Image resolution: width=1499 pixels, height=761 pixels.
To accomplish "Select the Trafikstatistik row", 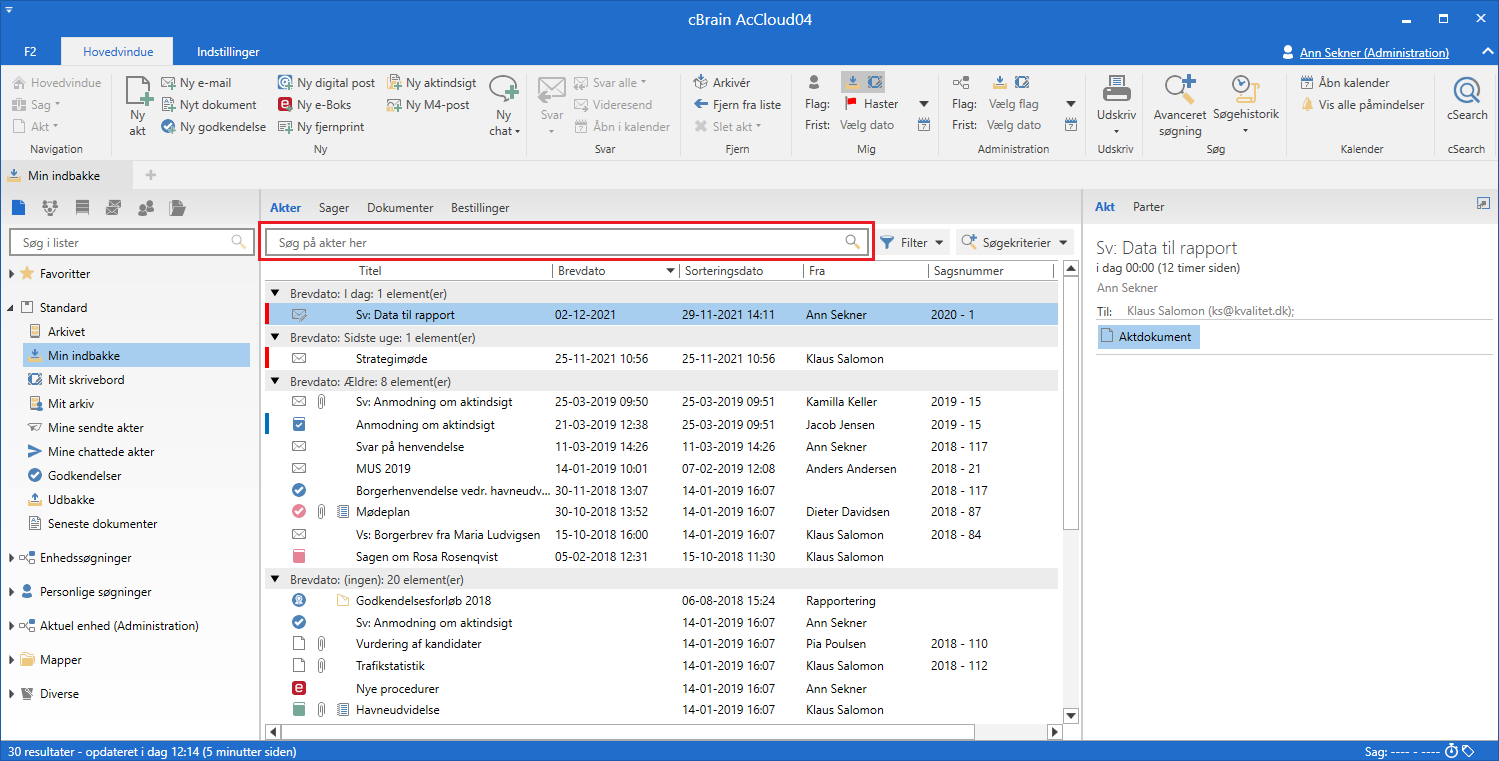I will pyautogui.click(x=662, y=666).
